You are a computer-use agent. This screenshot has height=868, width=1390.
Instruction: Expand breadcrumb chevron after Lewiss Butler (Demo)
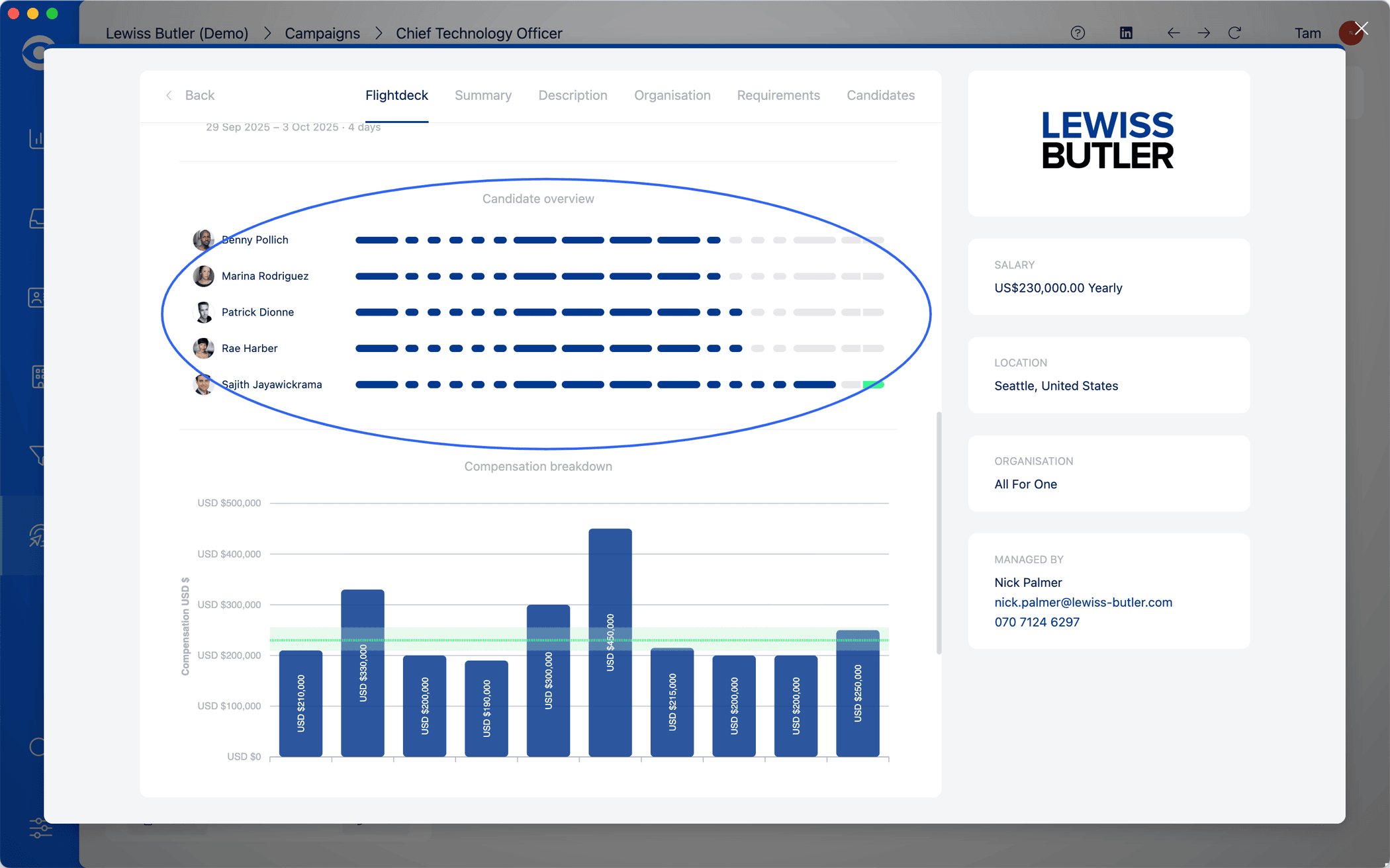pos(267,33)
